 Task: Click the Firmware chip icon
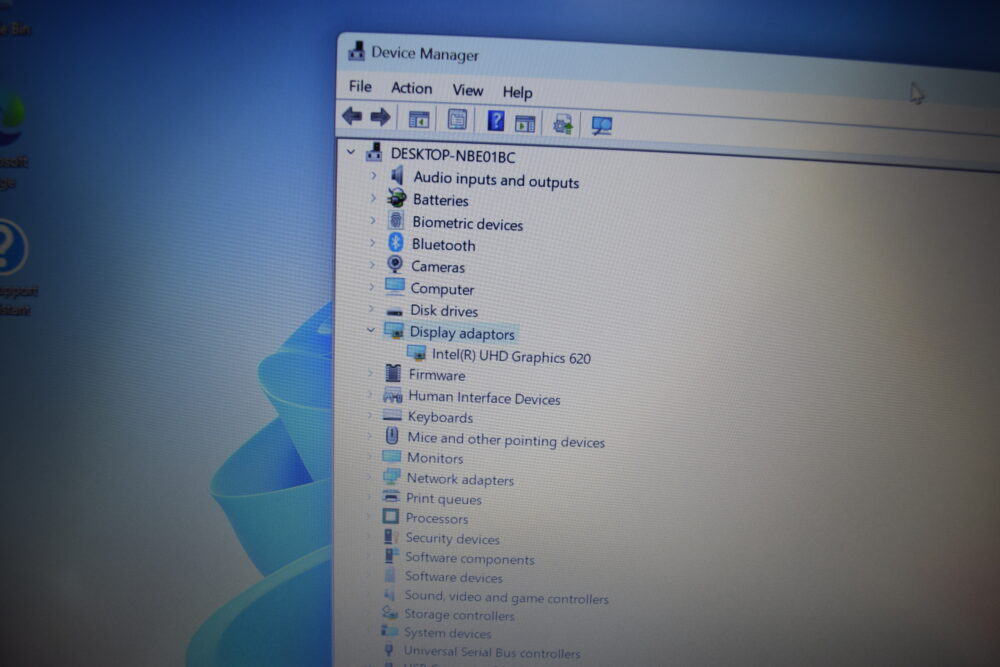click(393, 373)
